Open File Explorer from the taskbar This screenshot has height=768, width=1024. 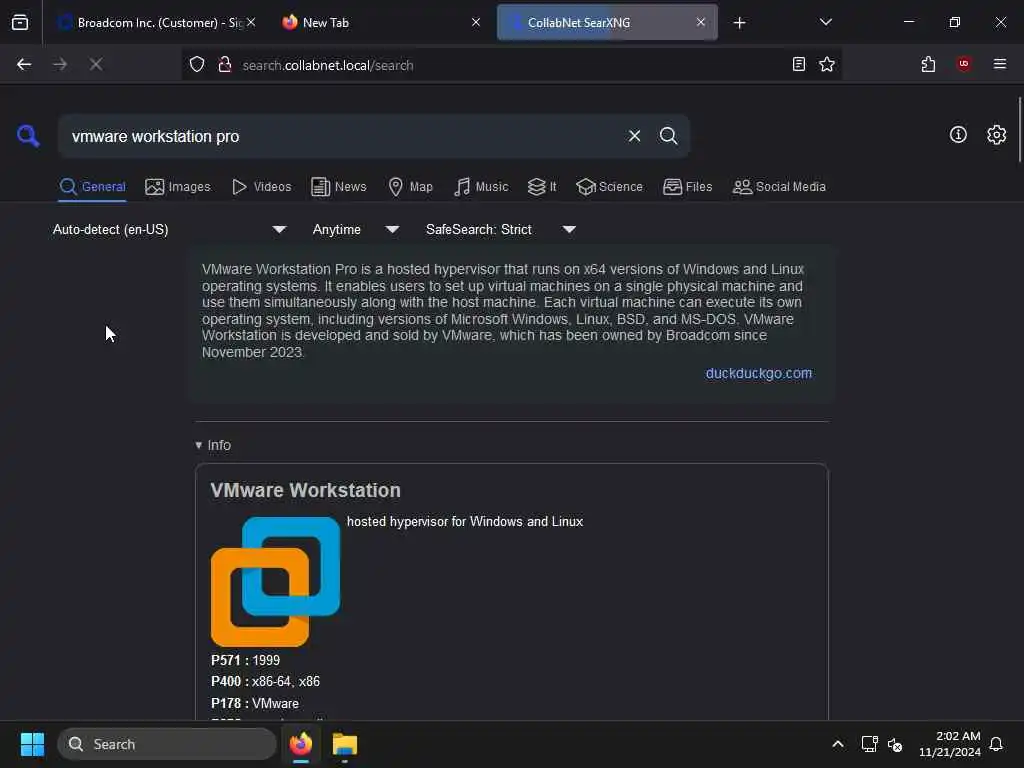344,744
